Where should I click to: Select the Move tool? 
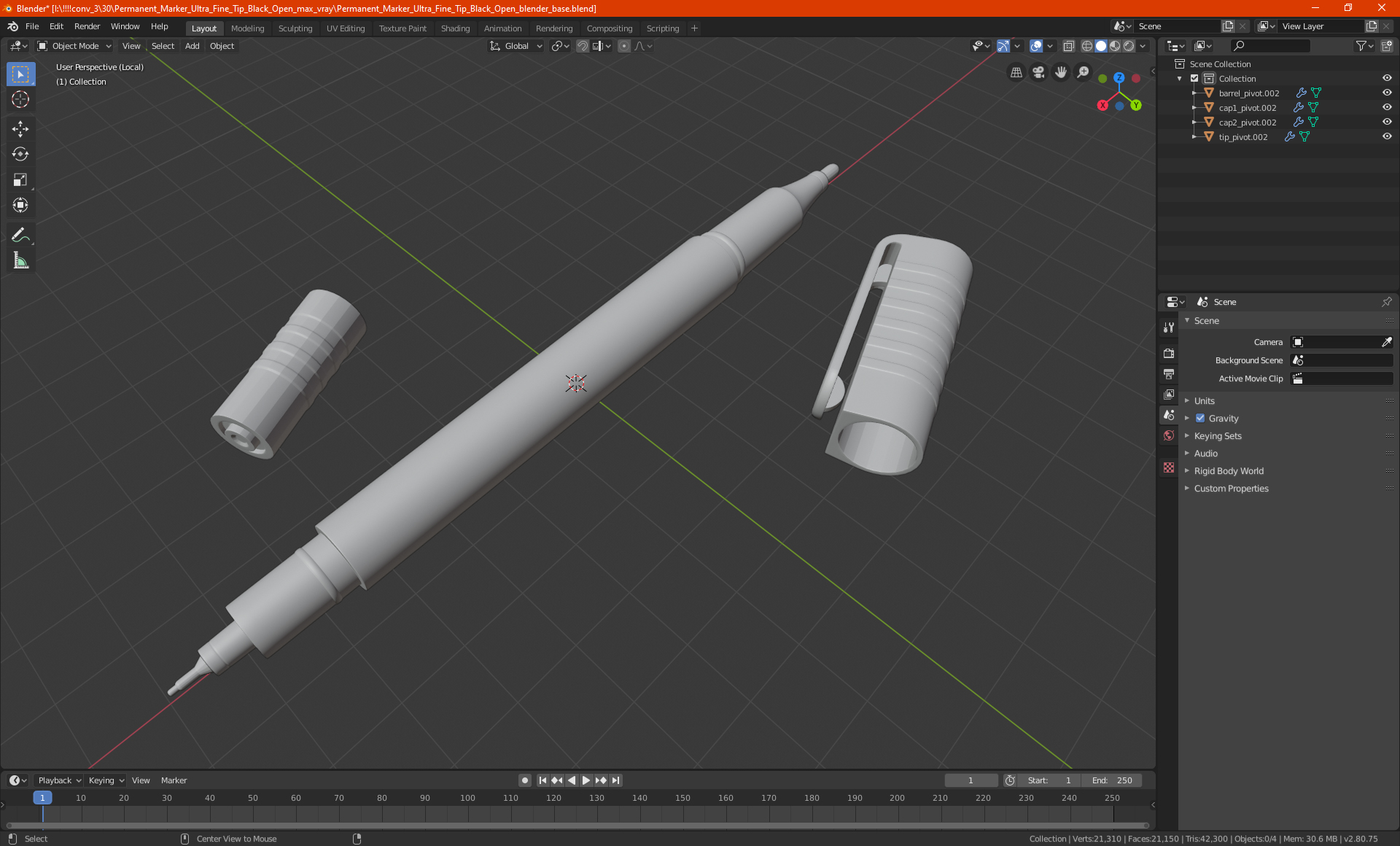point(20,129)
